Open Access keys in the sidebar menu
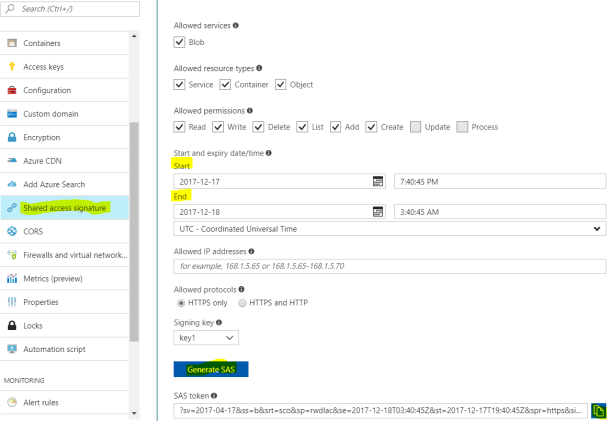The height and width of the screenshot is (421, 611). point(65,67)
